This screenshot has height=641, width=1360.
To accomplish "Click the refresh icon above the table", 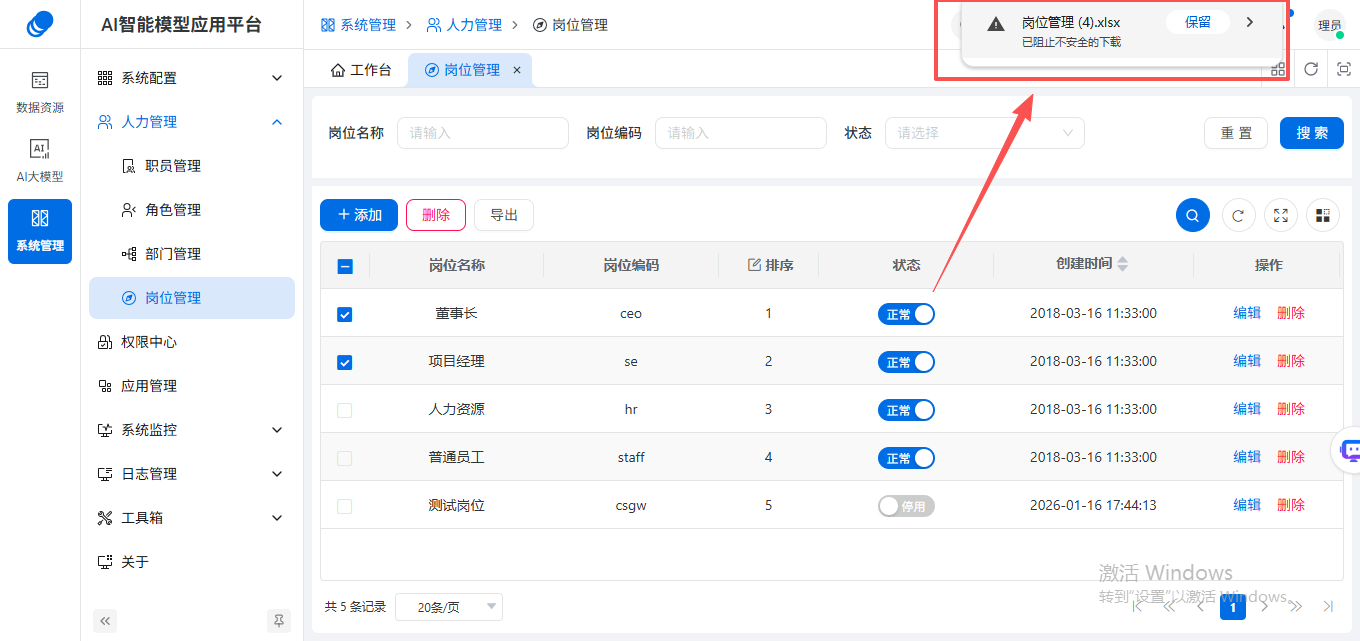I will (1239, 215).
